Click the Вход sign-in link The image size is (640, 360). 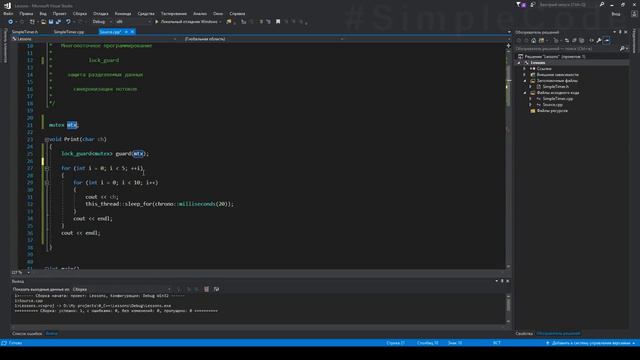point(616,13)
